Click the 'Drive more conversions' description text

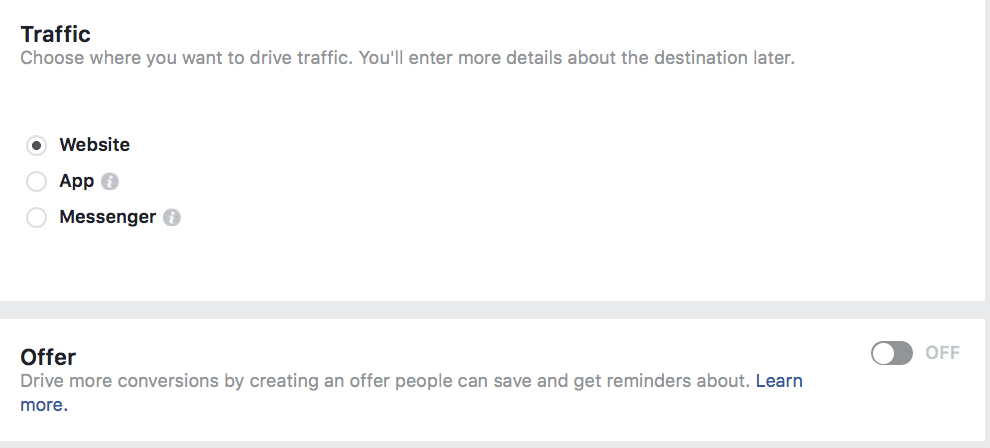(380, 381)
